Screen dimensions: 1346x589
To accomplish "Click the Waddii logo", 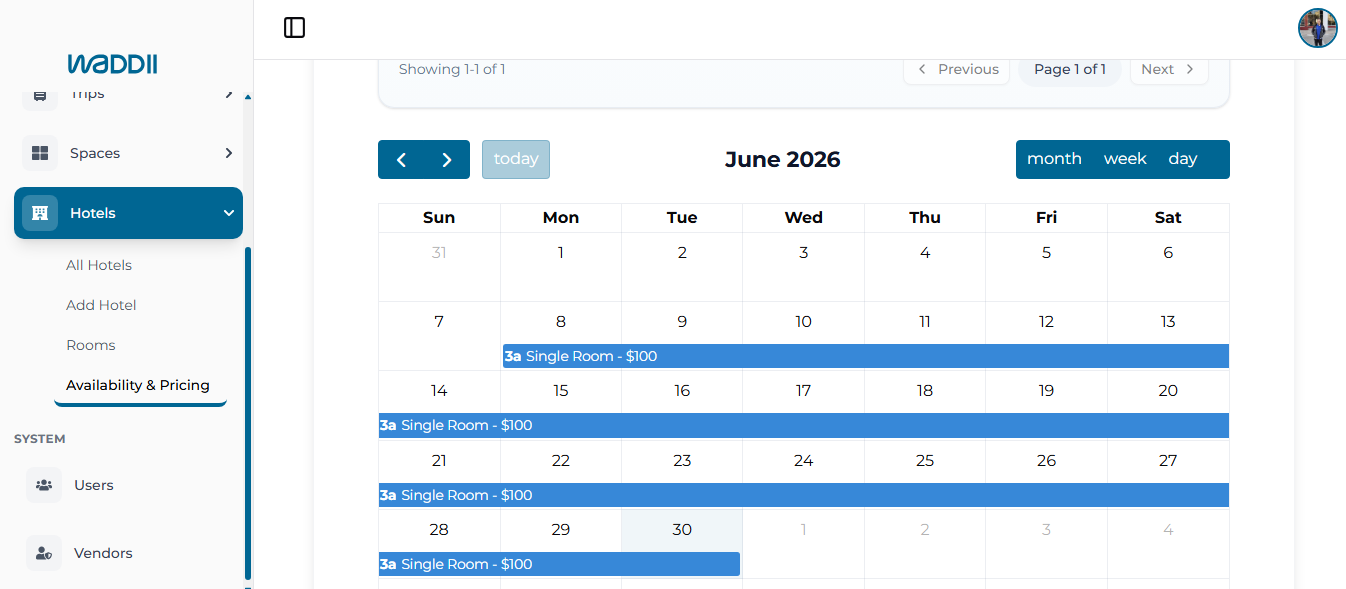I will point(112,64).
